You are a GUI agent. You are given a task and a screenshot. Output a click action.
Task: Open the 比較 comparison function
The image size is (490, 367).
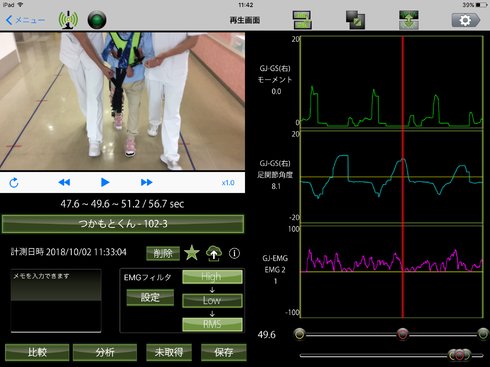click(37, 352)
